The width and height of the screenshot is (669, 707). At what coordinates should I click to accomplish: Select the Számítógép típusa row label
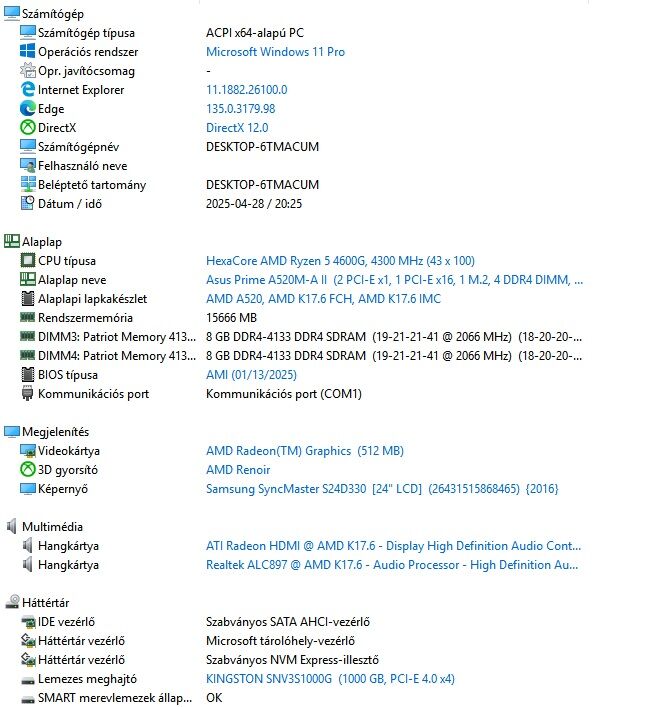pyautogui.click(x=86, y=33)
